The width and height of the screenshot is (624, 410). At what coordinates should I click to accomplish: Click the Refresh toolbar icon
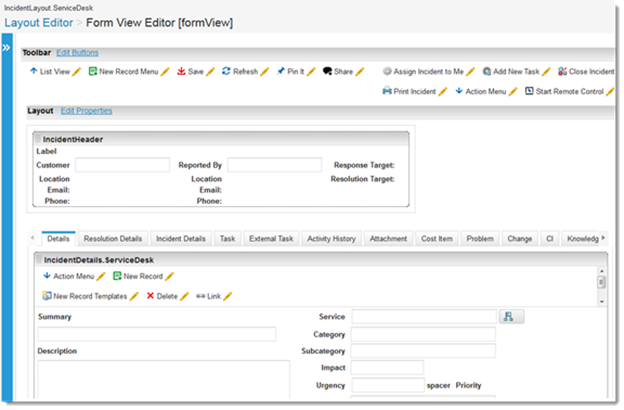point(227,72)
